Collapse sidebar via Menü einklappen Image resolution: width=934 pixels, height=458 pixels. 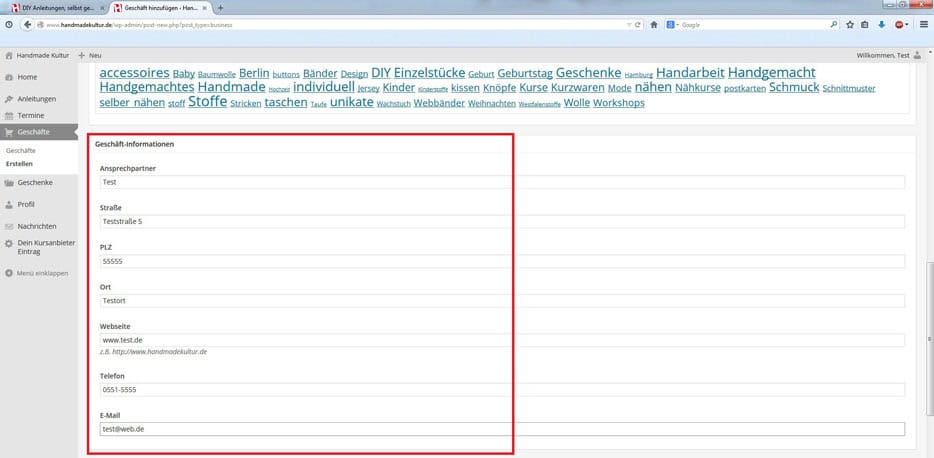pyautogui.click(x=42, y=273)
